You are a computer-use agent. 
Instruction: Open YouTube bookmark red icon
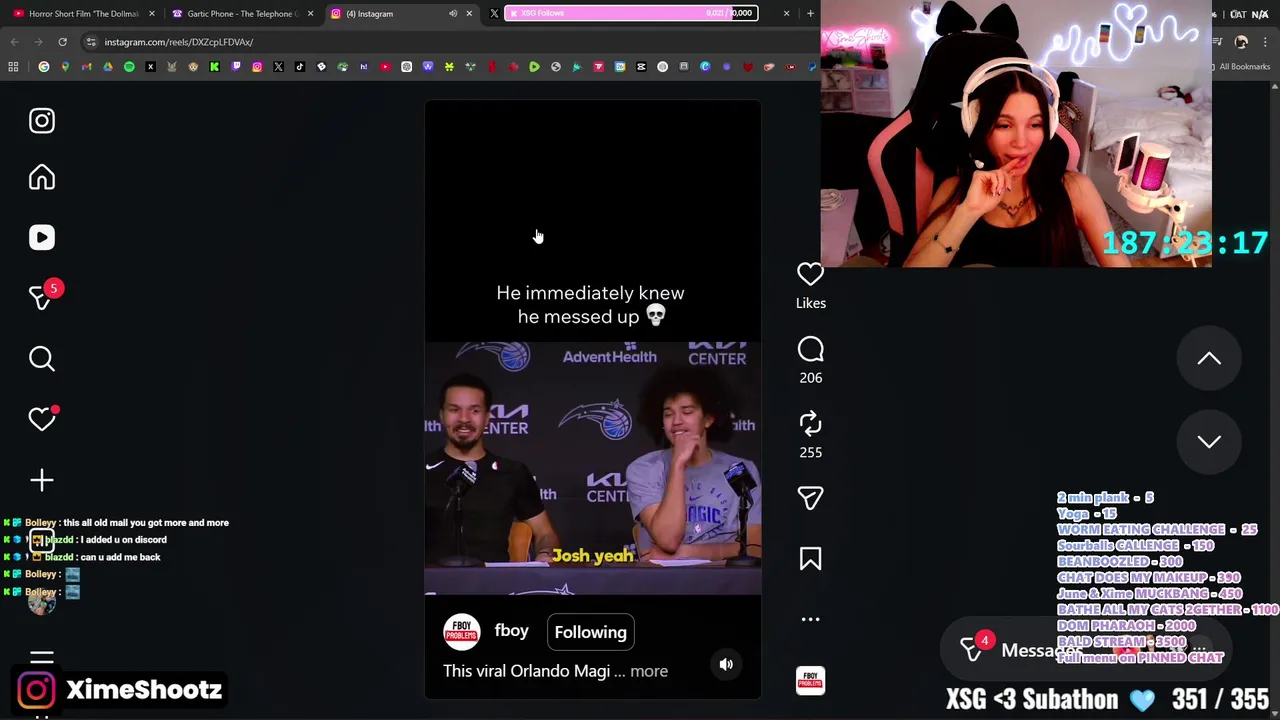[385, 67]
